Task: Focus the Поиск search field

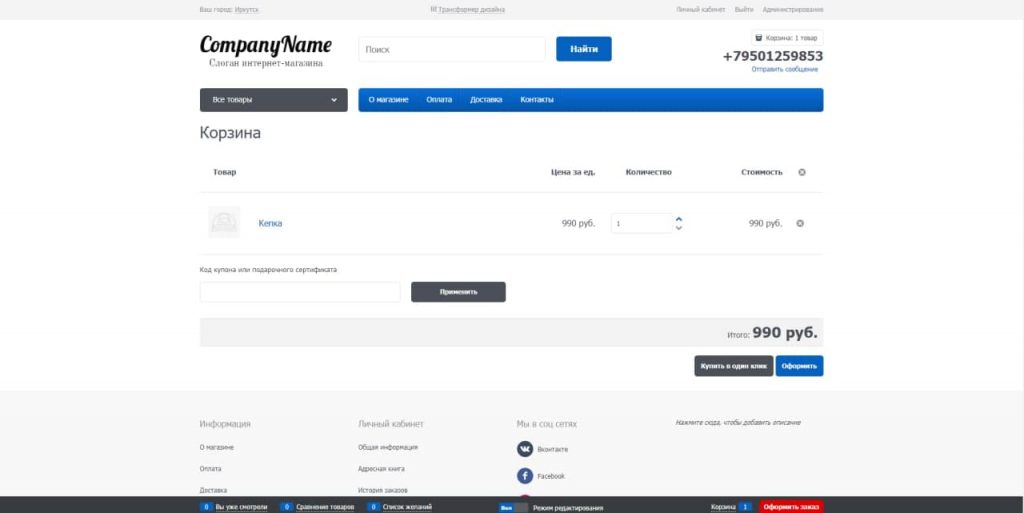Action: coord(451,49)
